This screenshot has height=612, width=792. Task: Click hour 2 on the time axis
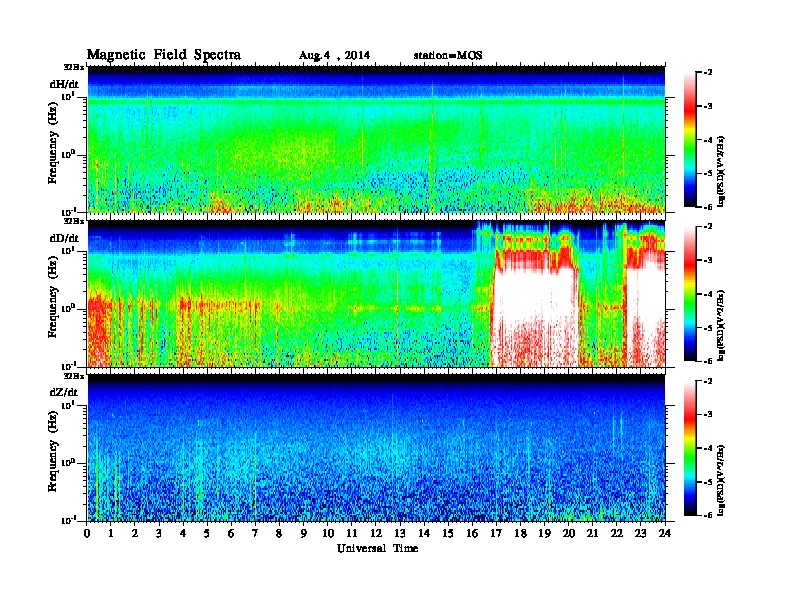point(135,534)
